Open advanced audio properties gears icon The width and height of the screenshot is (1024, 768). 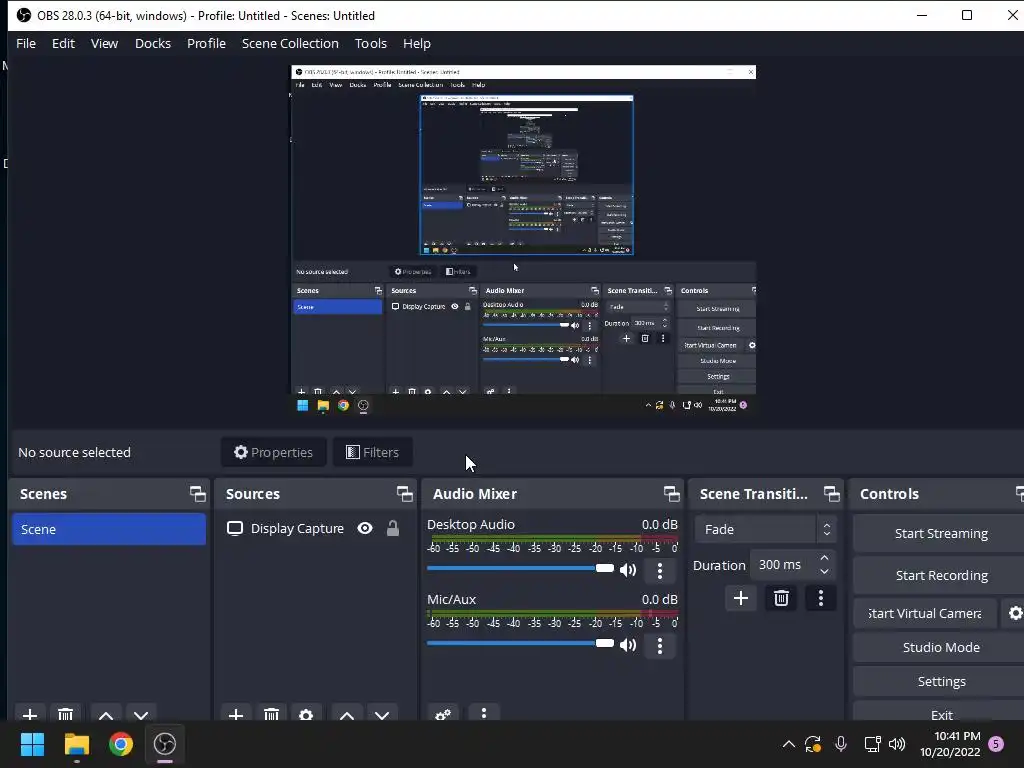(x=443, y=714)
